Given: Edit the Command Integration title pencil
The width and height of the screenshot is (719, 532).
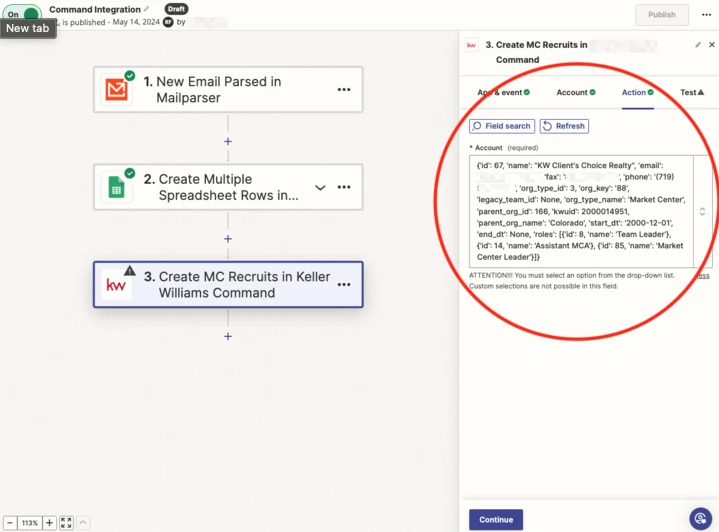Looking at the screenshot, I should pos(146,9).
